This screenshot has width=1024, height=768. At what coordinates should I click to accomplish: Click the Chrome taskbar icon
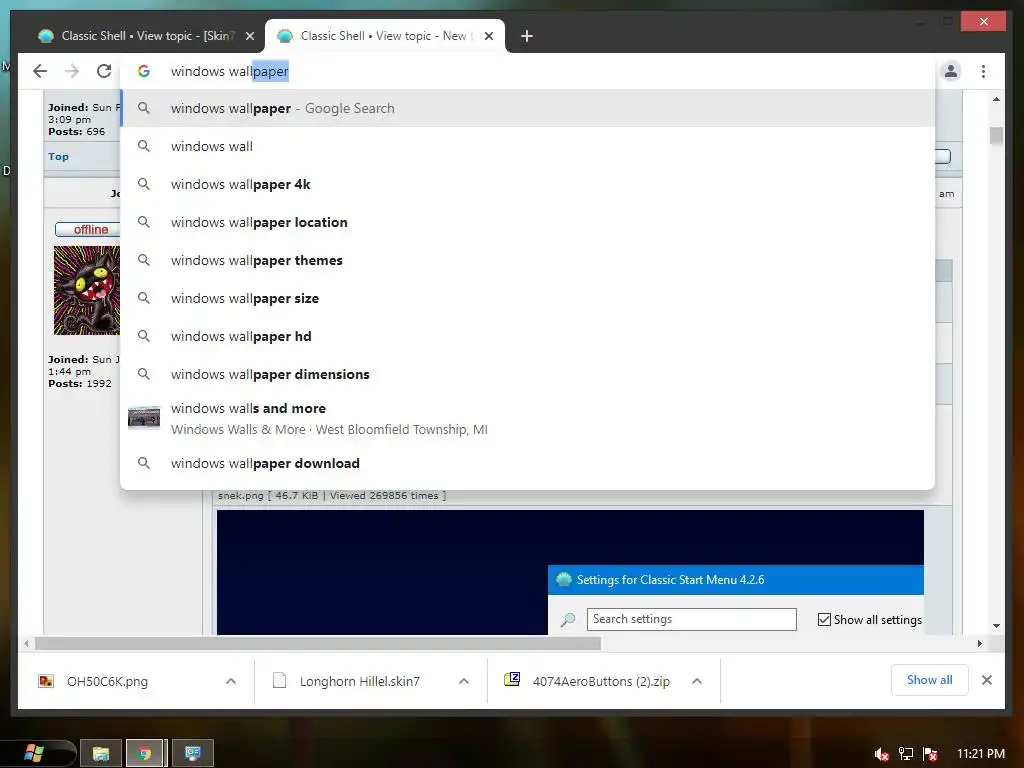(145, 754)
